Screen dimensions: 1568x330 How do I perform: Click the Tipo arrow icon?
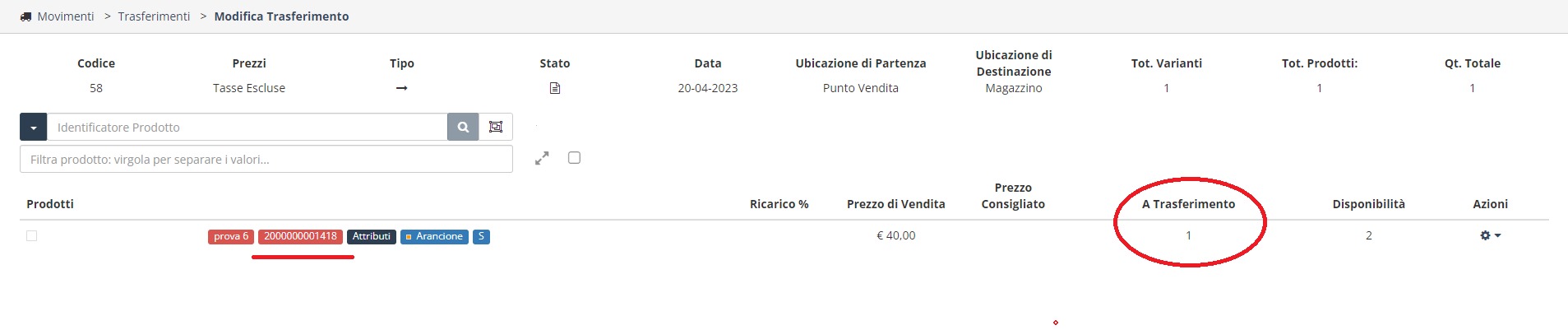click(401, 88)
